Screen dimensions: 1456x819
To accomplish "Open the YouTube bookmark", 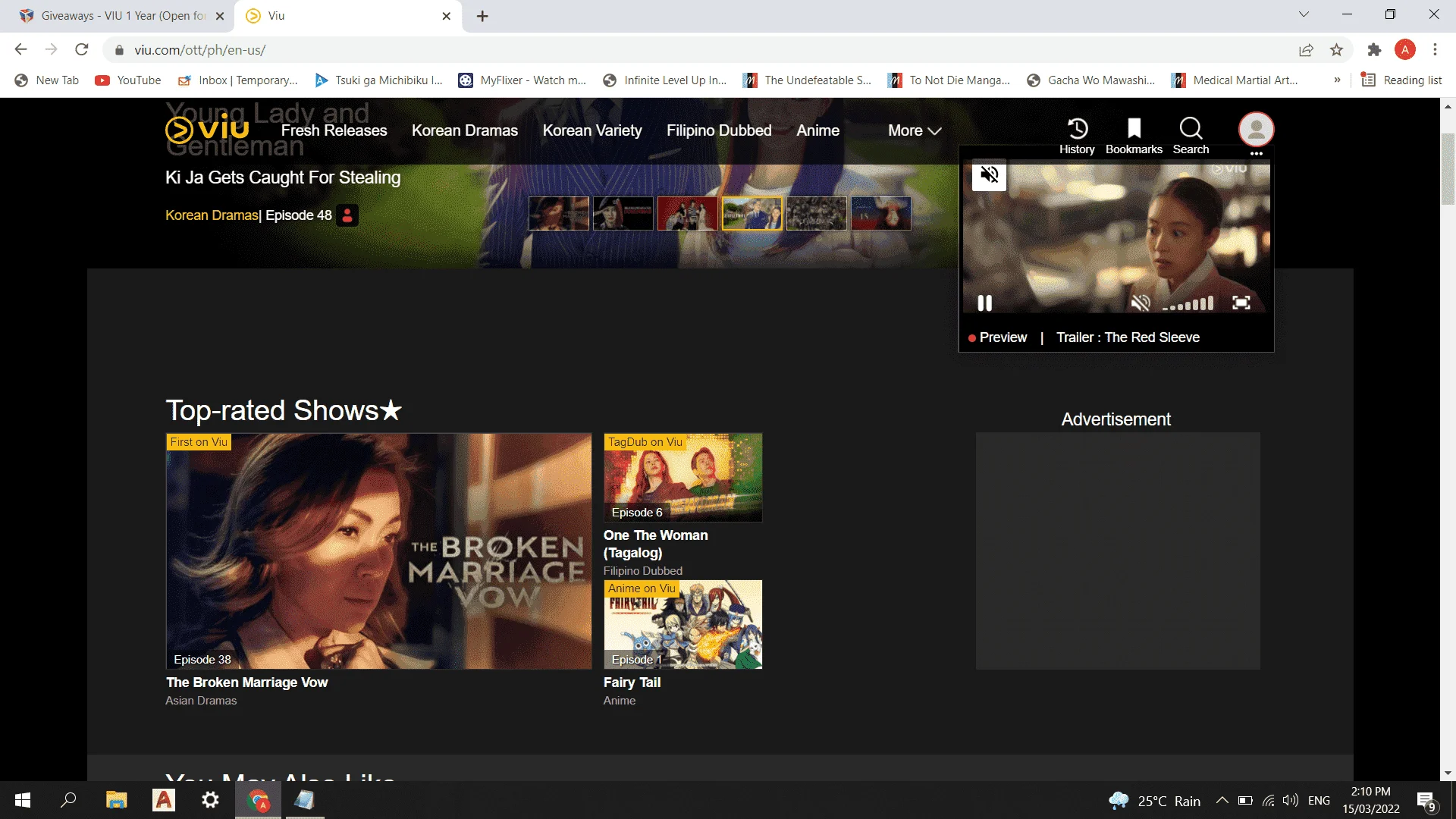I will (x=127, y=80).
